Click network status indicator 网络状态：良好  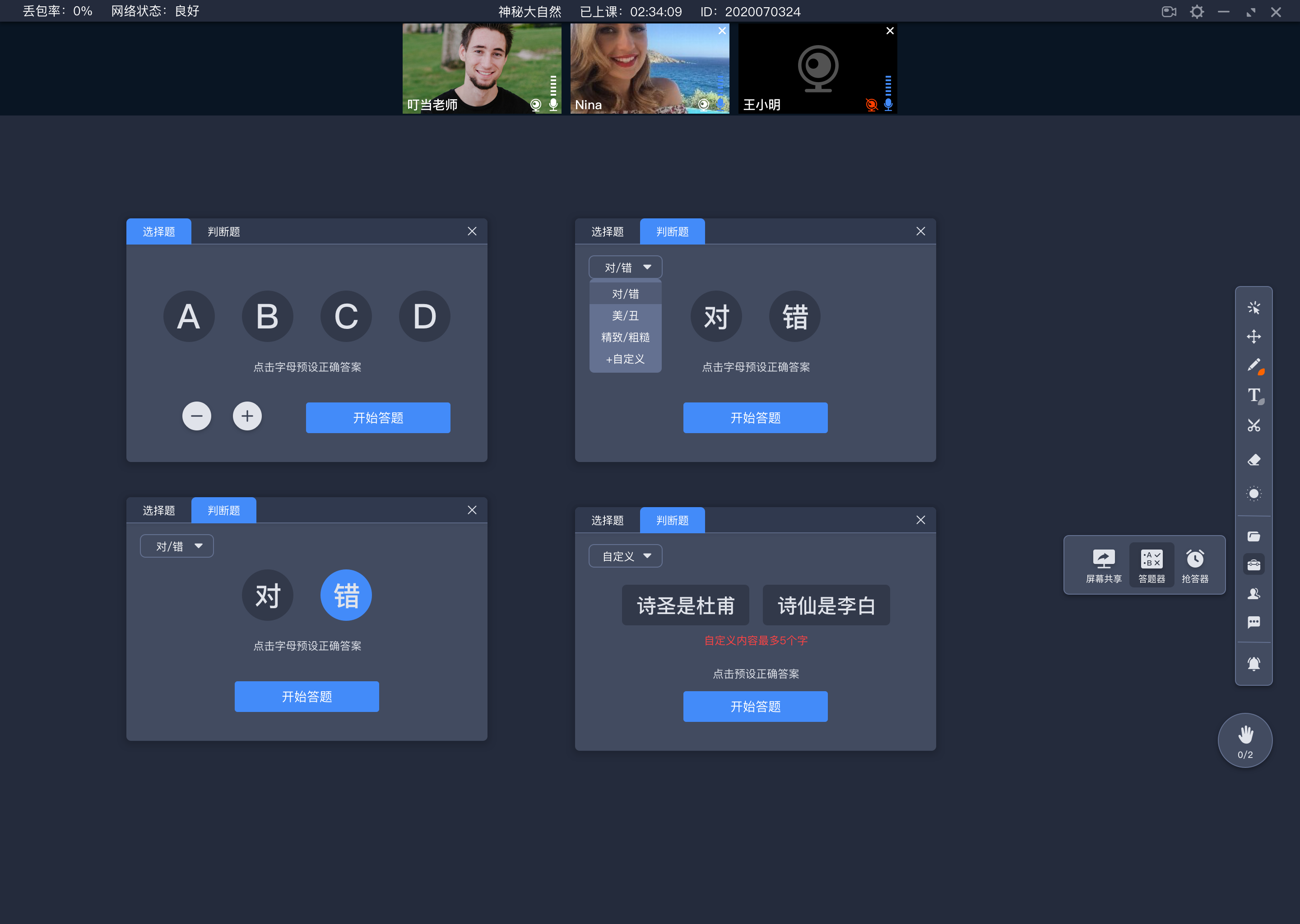click(149, 11)
